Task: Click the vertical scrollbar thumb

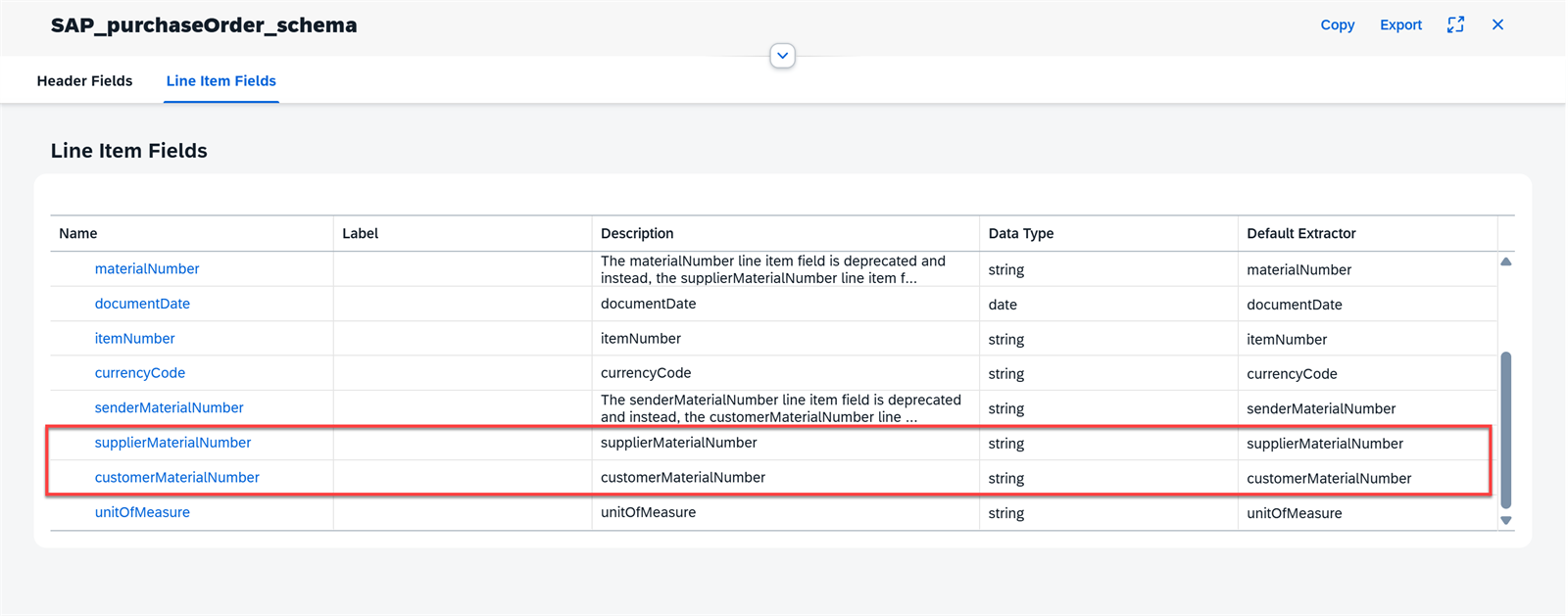Action: pyautogui.click(x=1506, y=431)
